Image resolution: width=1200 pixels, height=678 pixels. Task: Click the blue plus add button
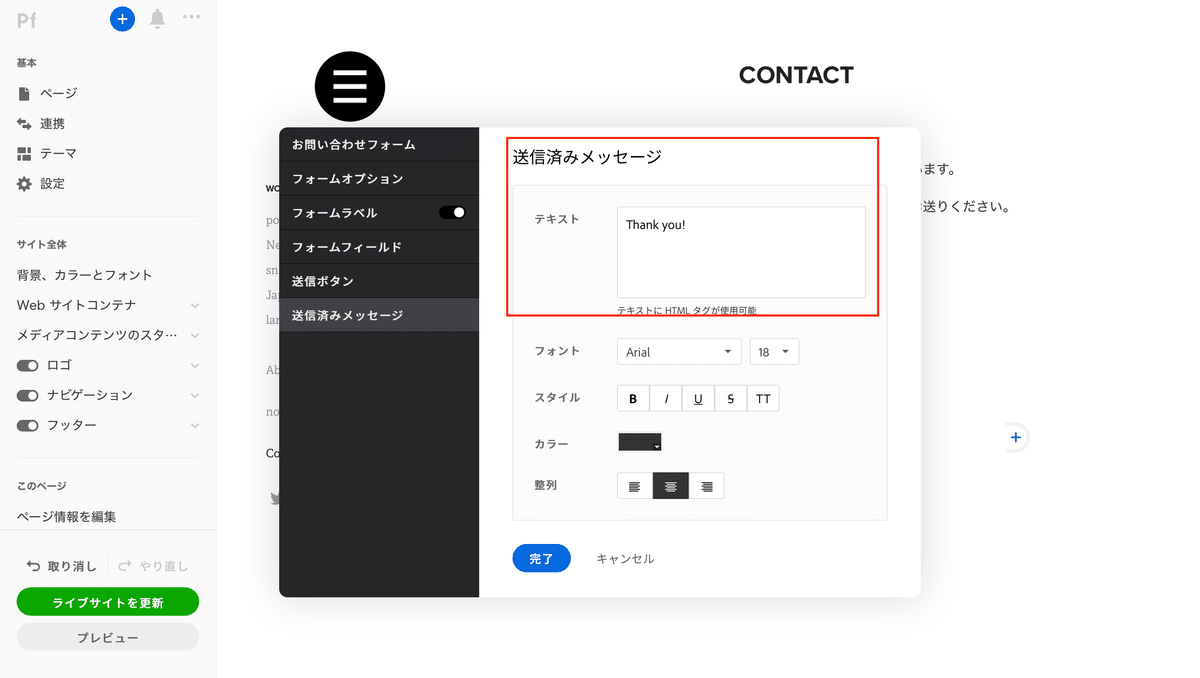tap(122, 18)
